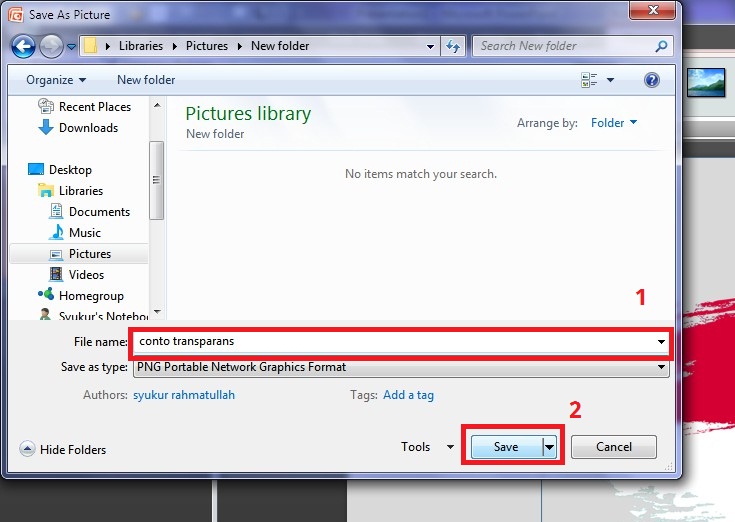Select Libraries in the address path
Screen dimensions: 735x522
pyautogui.click(x=141, y=46)
